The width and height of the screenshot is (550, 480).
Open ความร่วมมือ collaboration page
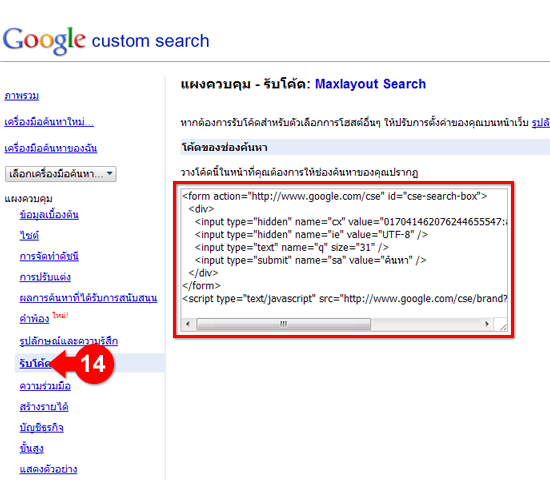pos(45,386)
